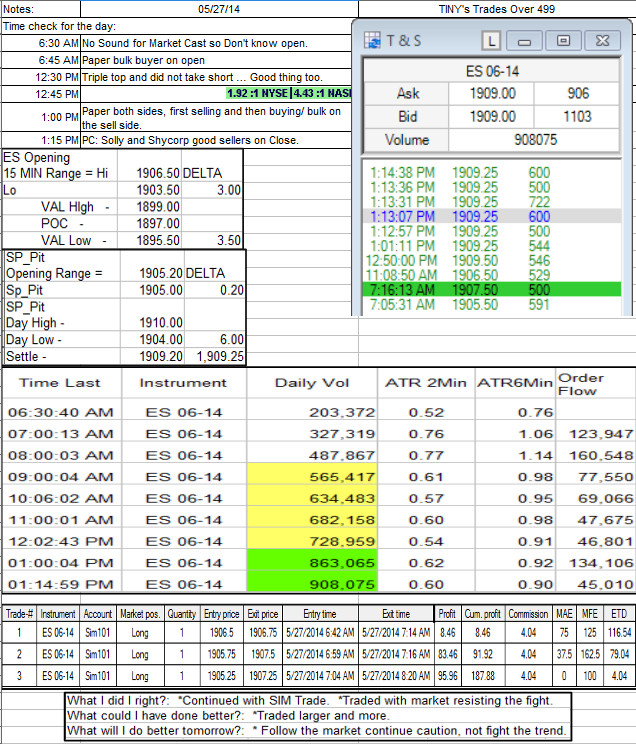Click the 15 MIN Range Hi value 1906.50
The width and height of the screenshot is (636, 744).
click(x=158, y=173)
